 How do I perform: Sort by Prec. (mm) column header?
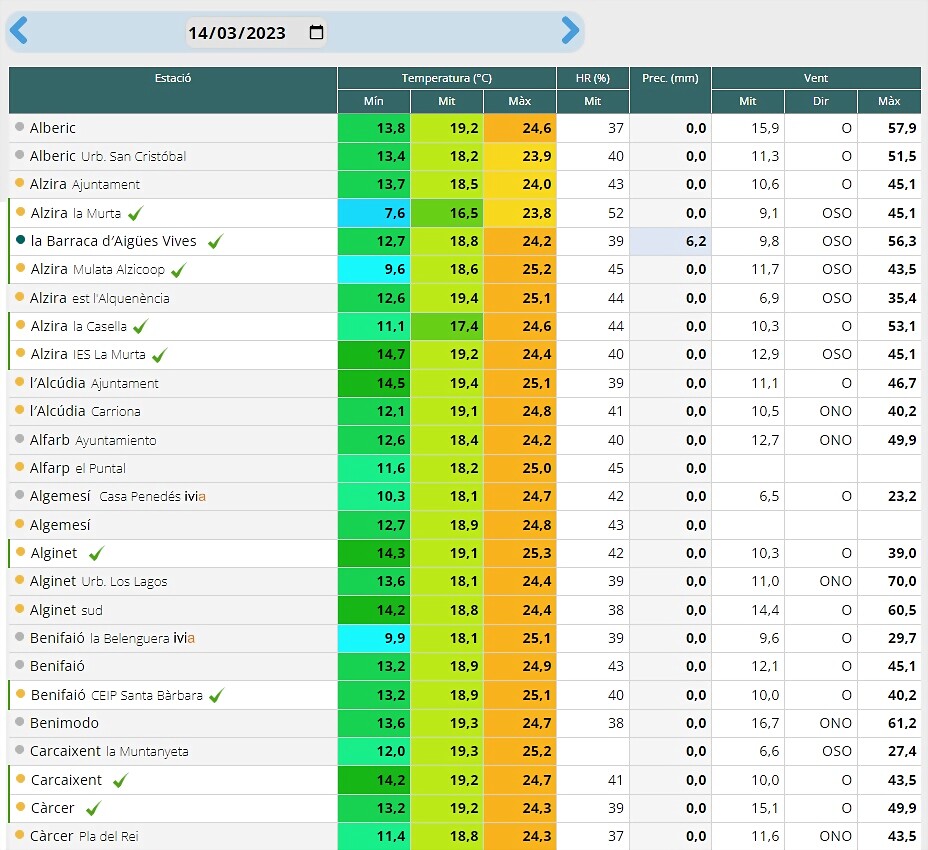point(670,89)
